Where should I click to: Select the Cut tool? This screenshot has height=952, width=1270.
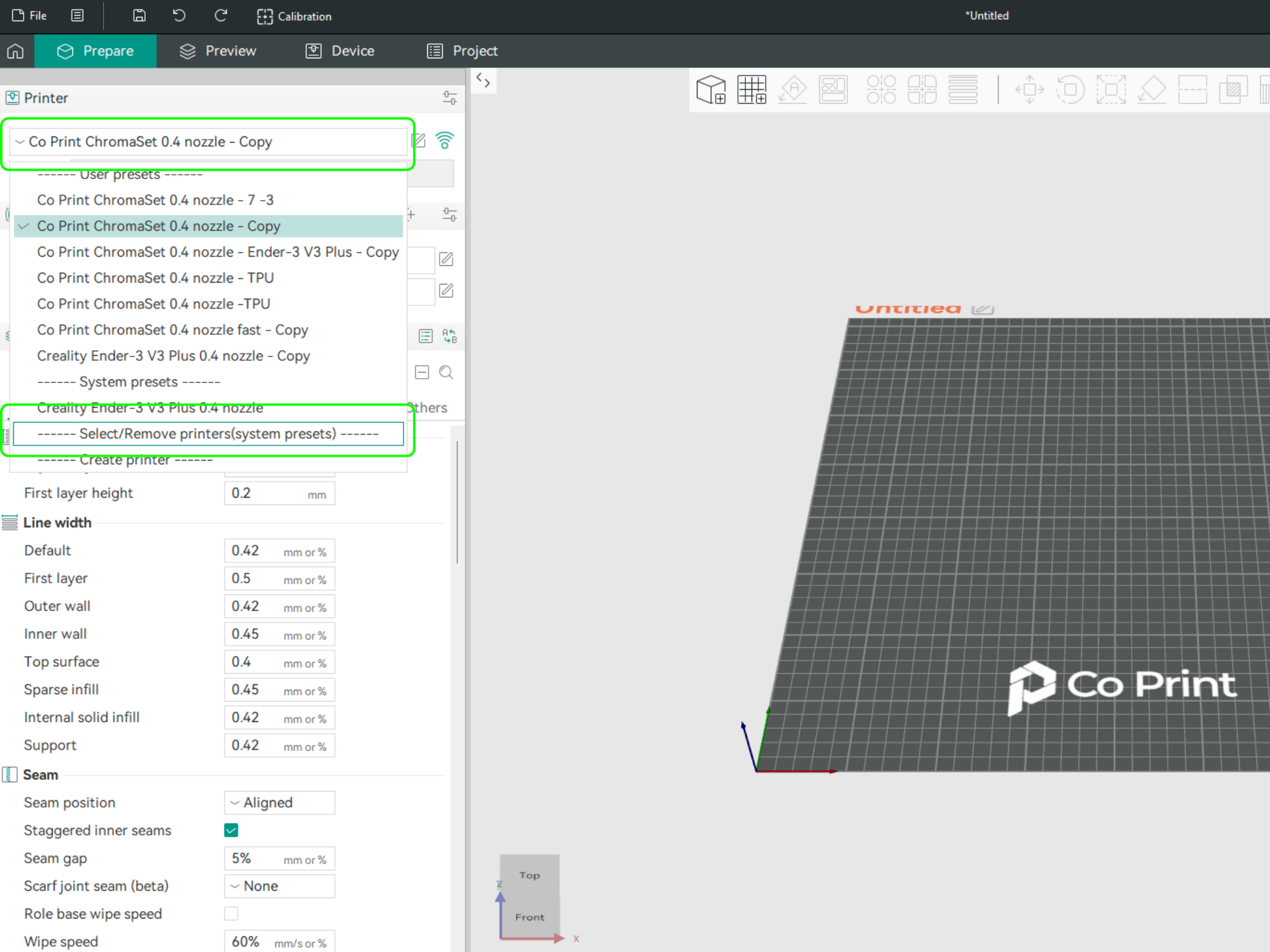point(1192,90)
